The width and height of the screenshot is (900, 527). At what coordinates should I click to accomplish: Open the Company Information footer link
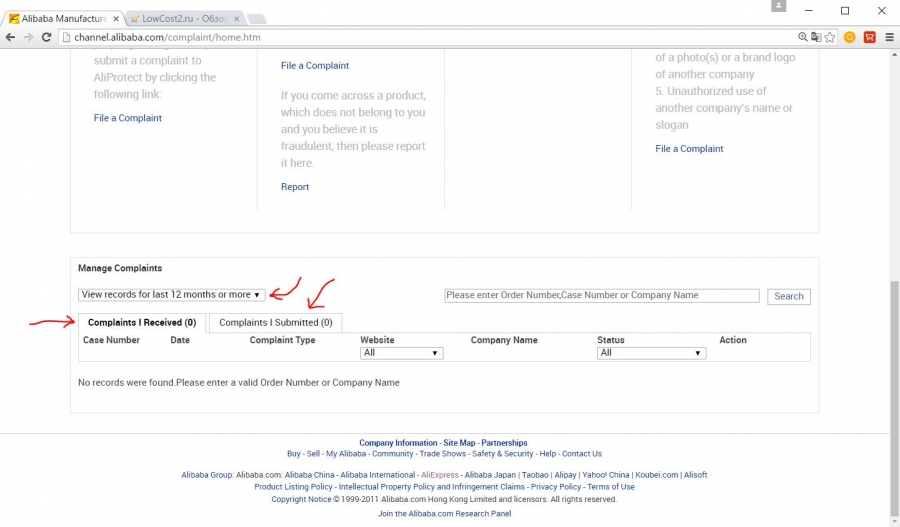tap(398, 443)
